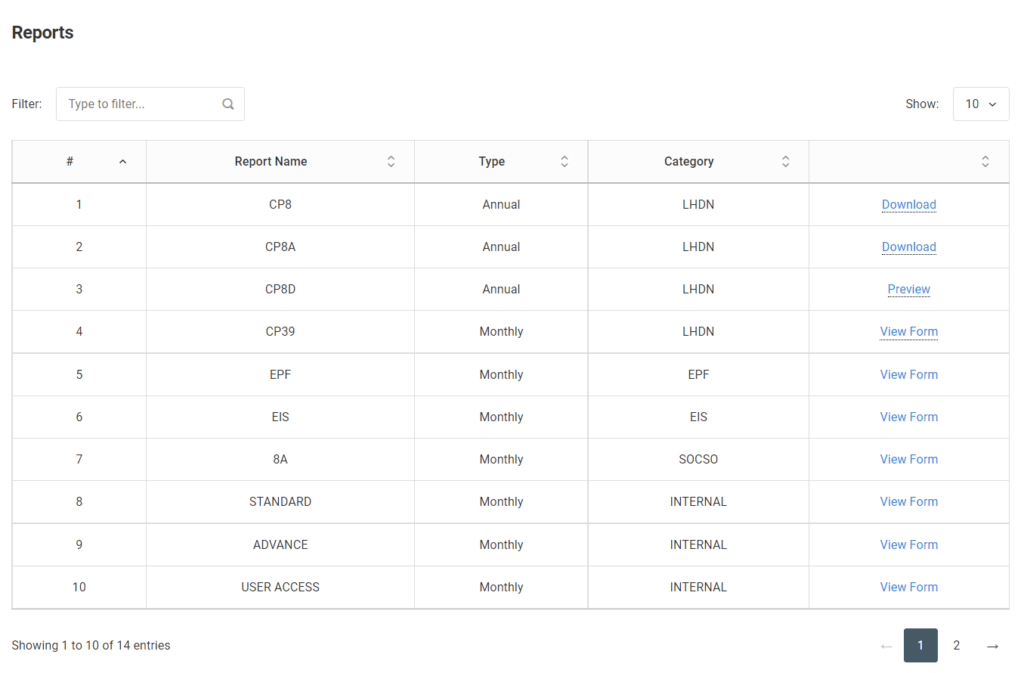Select the STANDARD report name cell
The width and height of the screenshot is (1024, 673).
[x=280, y=502]
